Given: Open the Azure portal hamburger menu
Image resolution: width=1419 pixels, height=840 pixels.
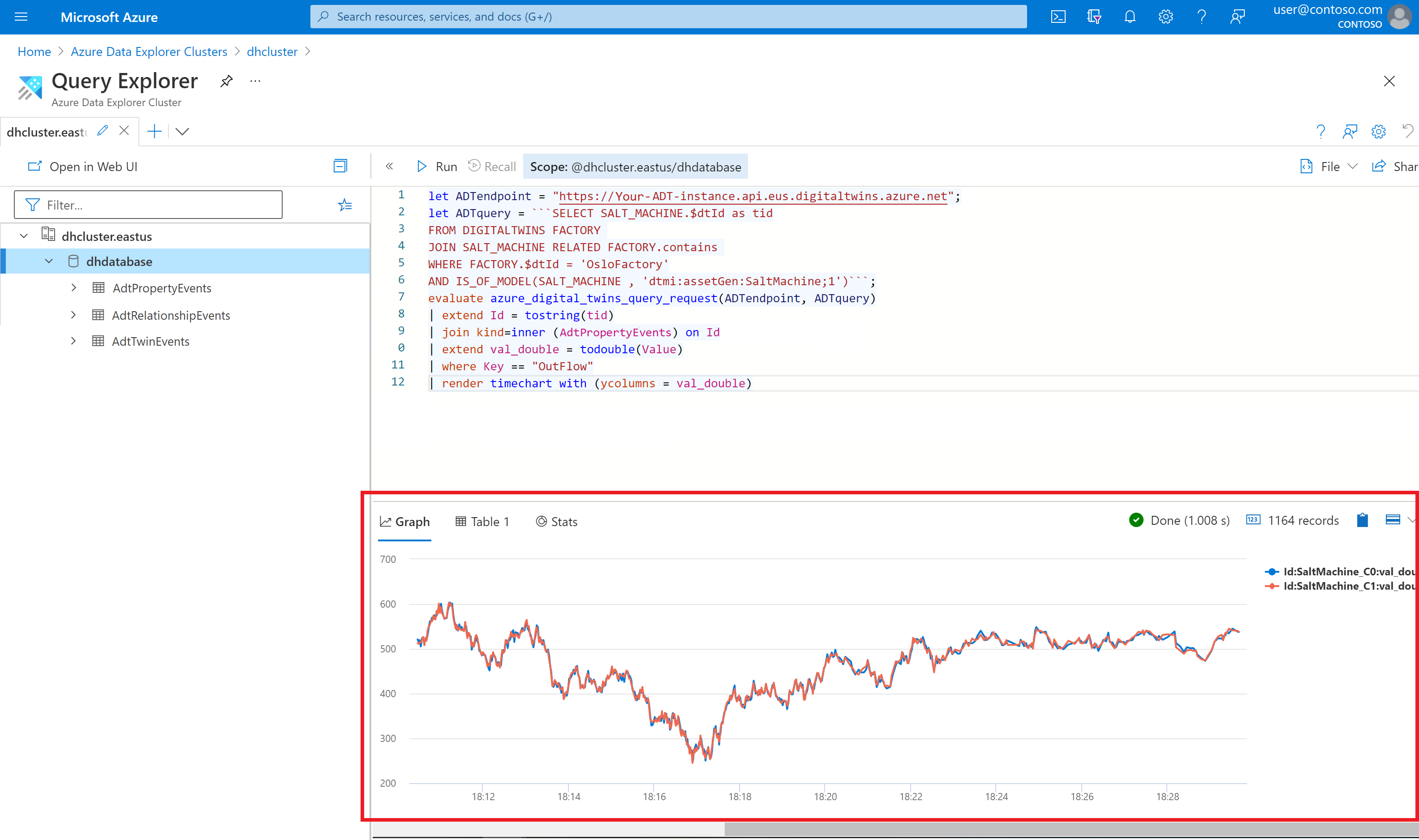Looking at the screenshot, I should [21, 17].
